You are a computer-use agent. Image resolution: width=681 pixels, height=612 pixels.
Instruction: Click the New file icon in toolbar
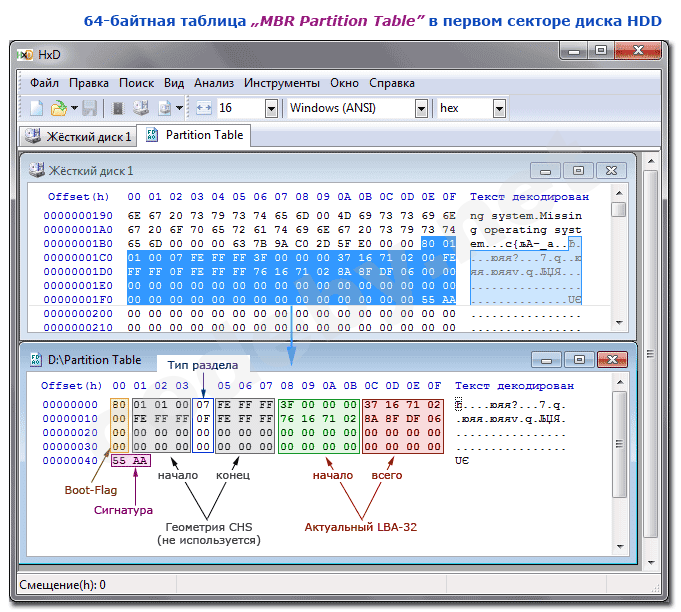(35, 108)
